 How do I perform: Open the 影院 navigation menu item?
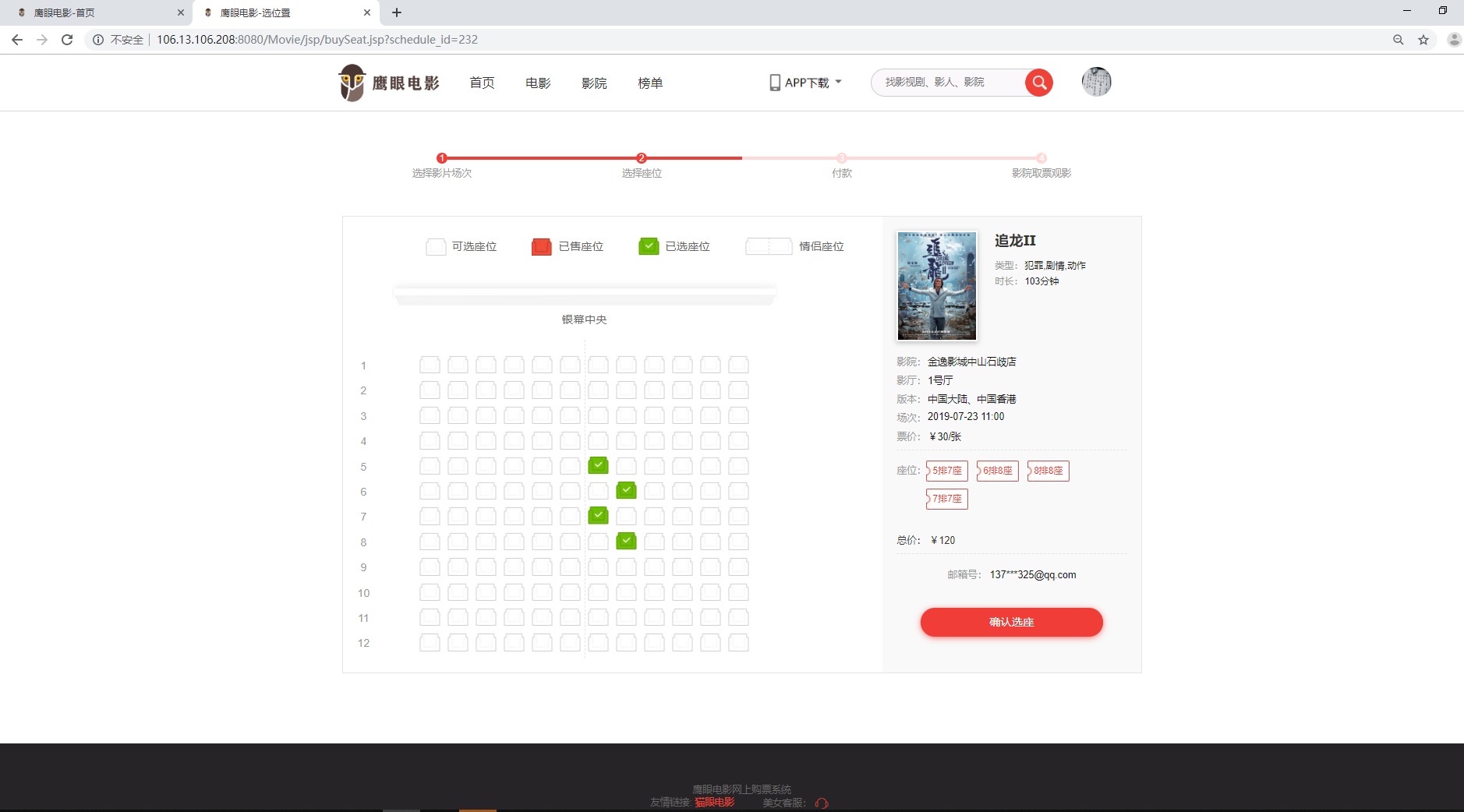pyautogui.click(x=593, y=83)
